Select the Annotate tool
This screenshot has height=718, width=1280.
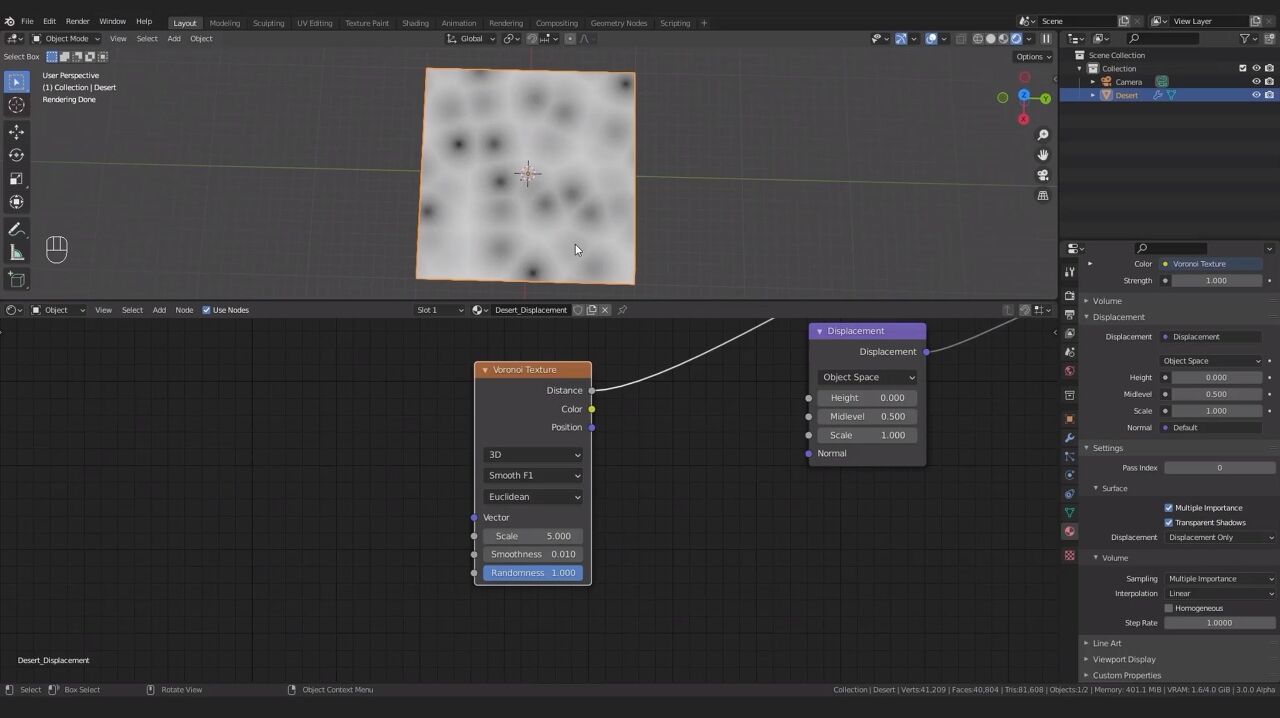tap(16, 230)
